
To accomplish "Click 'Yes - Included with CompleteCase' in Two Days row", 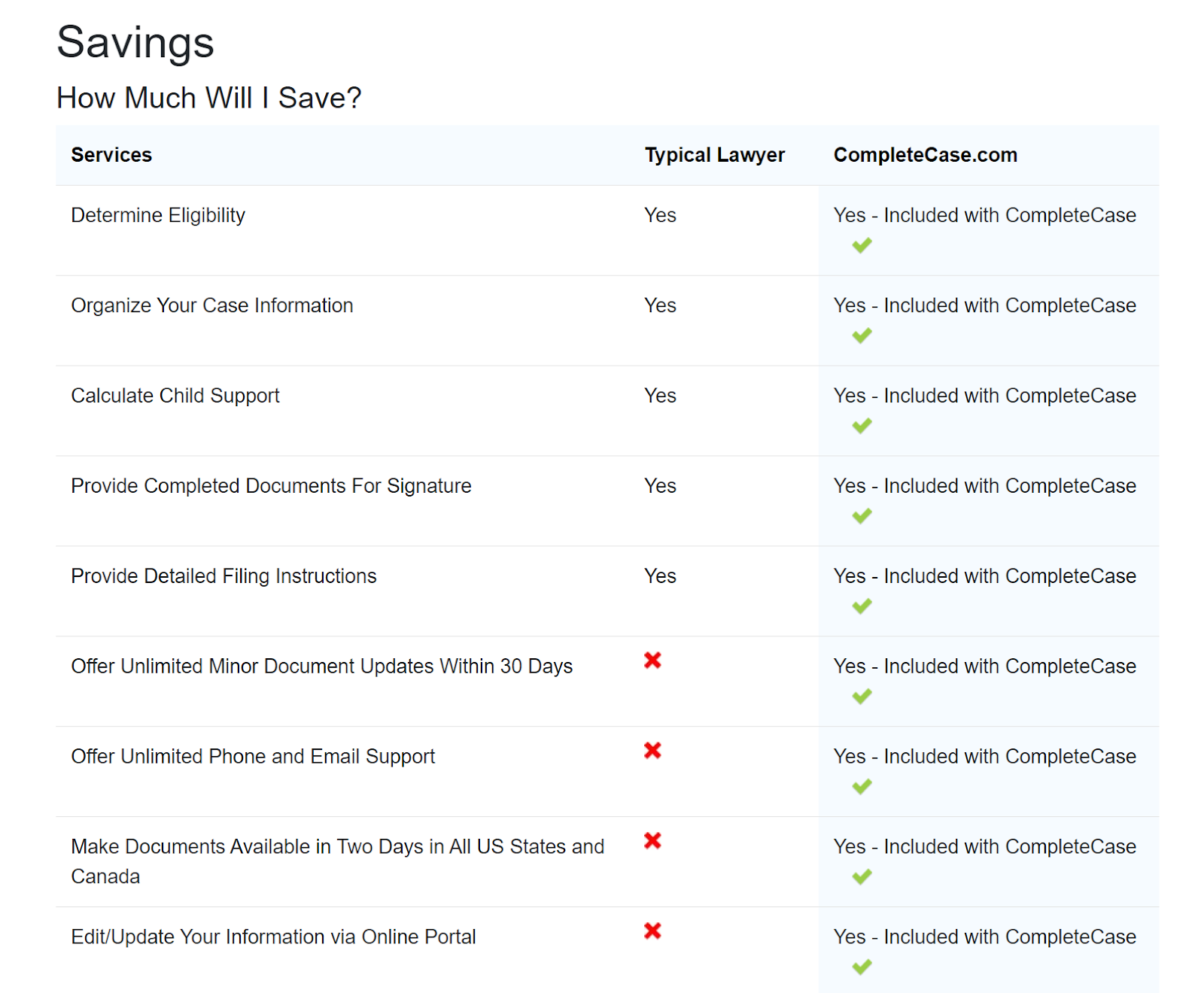I will click(985, 847).
